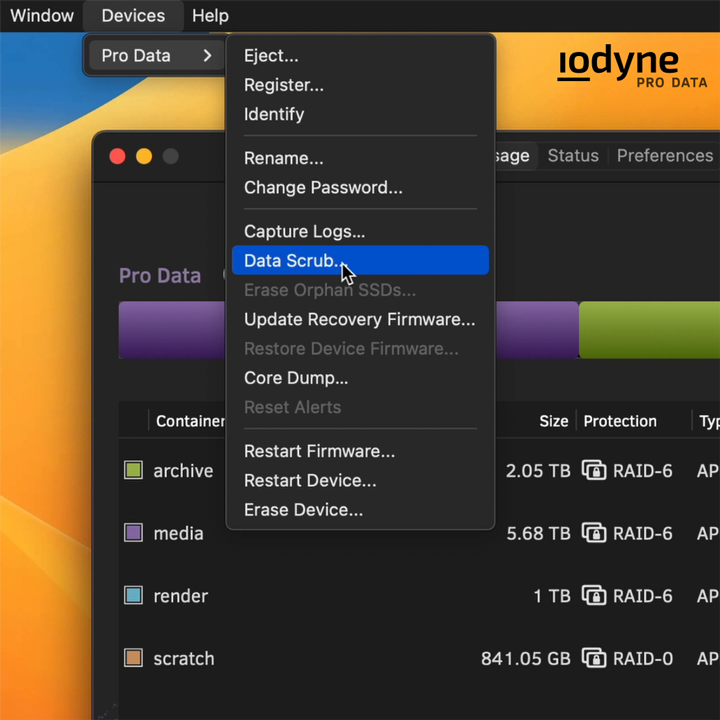Click the blue render color swatch

134,596
